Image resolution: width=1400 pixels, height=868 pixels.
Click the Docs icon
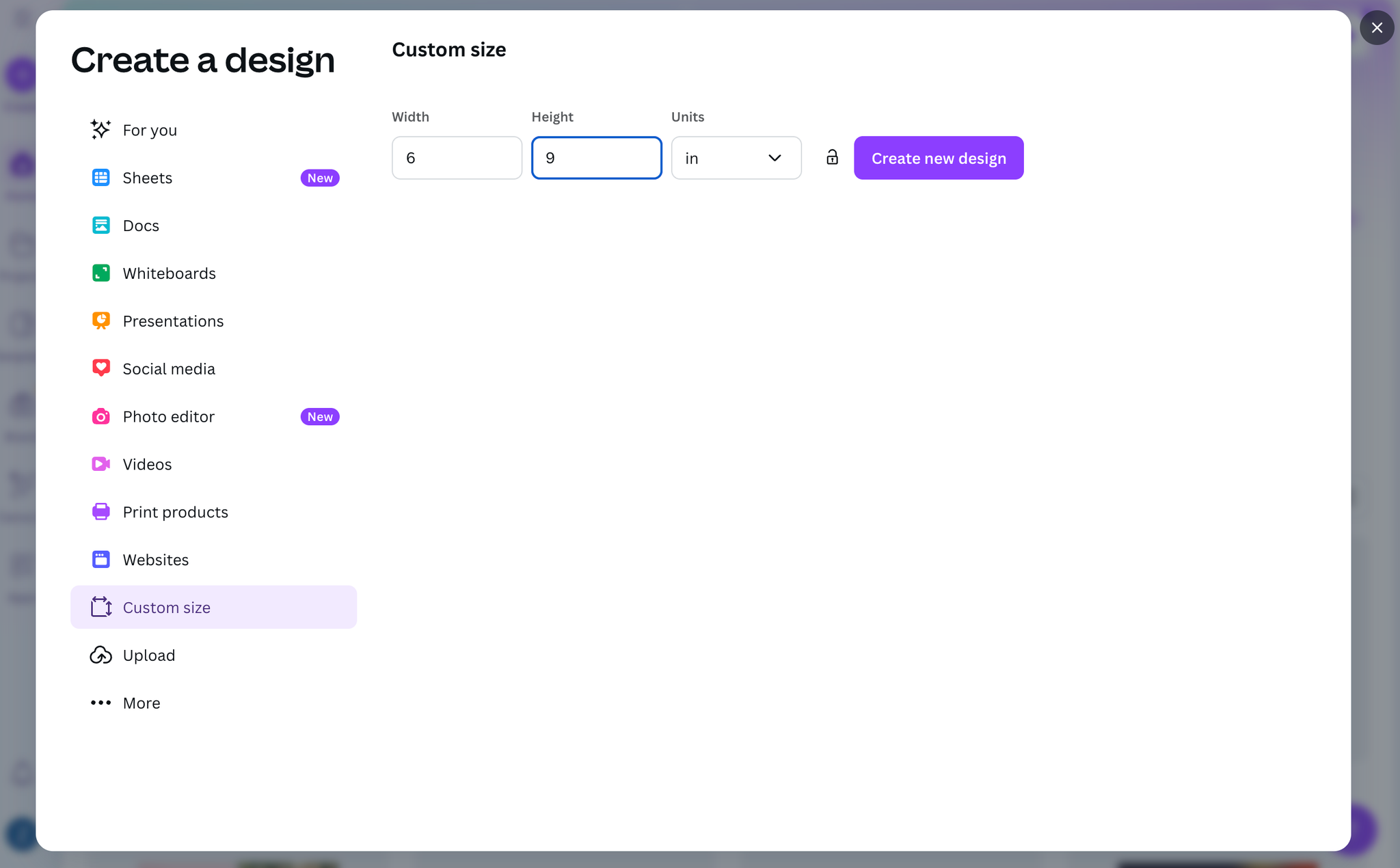pos(100,225)
